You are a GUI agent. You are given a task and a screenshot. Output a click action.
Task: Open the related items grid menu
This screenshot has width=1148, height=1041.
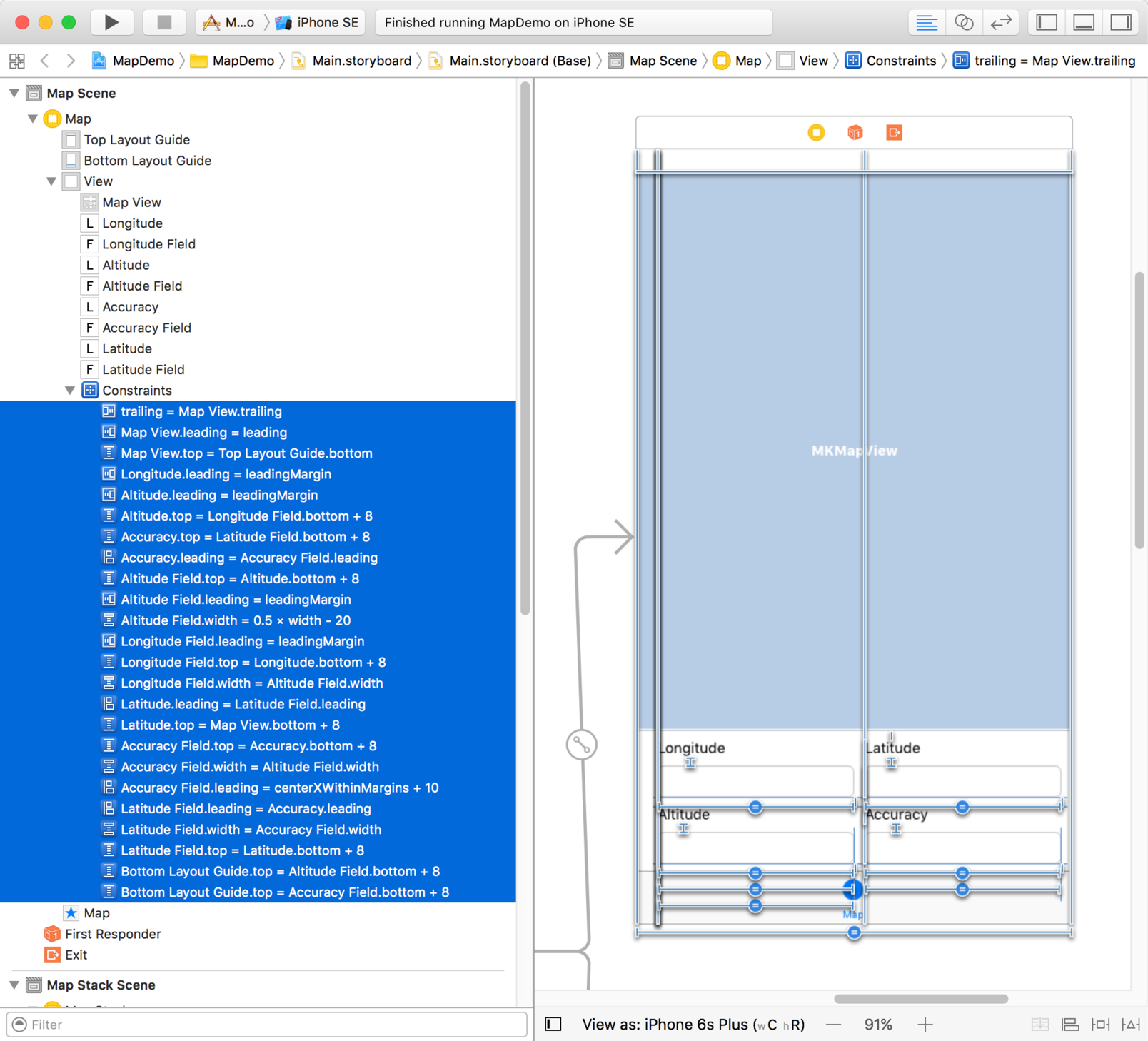17,61
